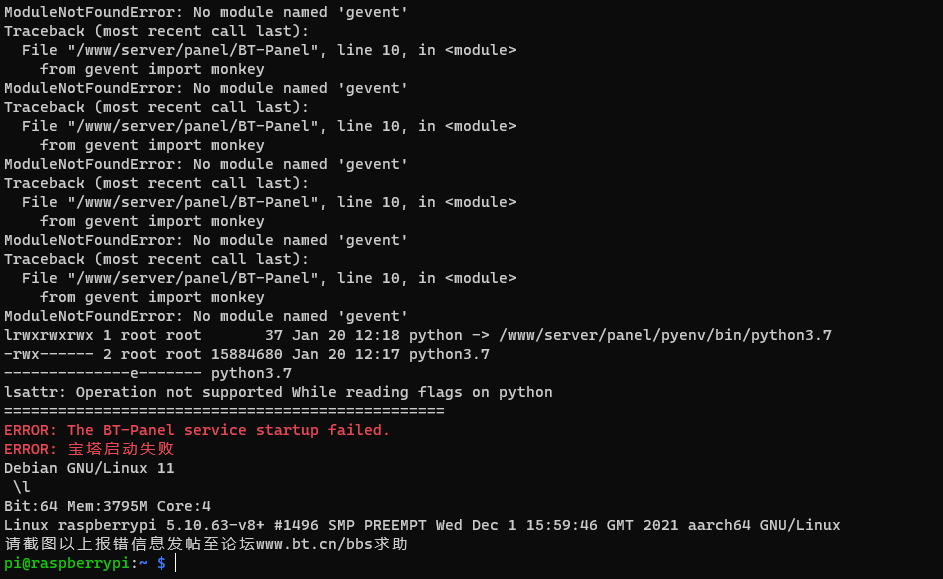Click the green pi@raspberrypi prompt text
943x579 pixels.
(67, 563)
